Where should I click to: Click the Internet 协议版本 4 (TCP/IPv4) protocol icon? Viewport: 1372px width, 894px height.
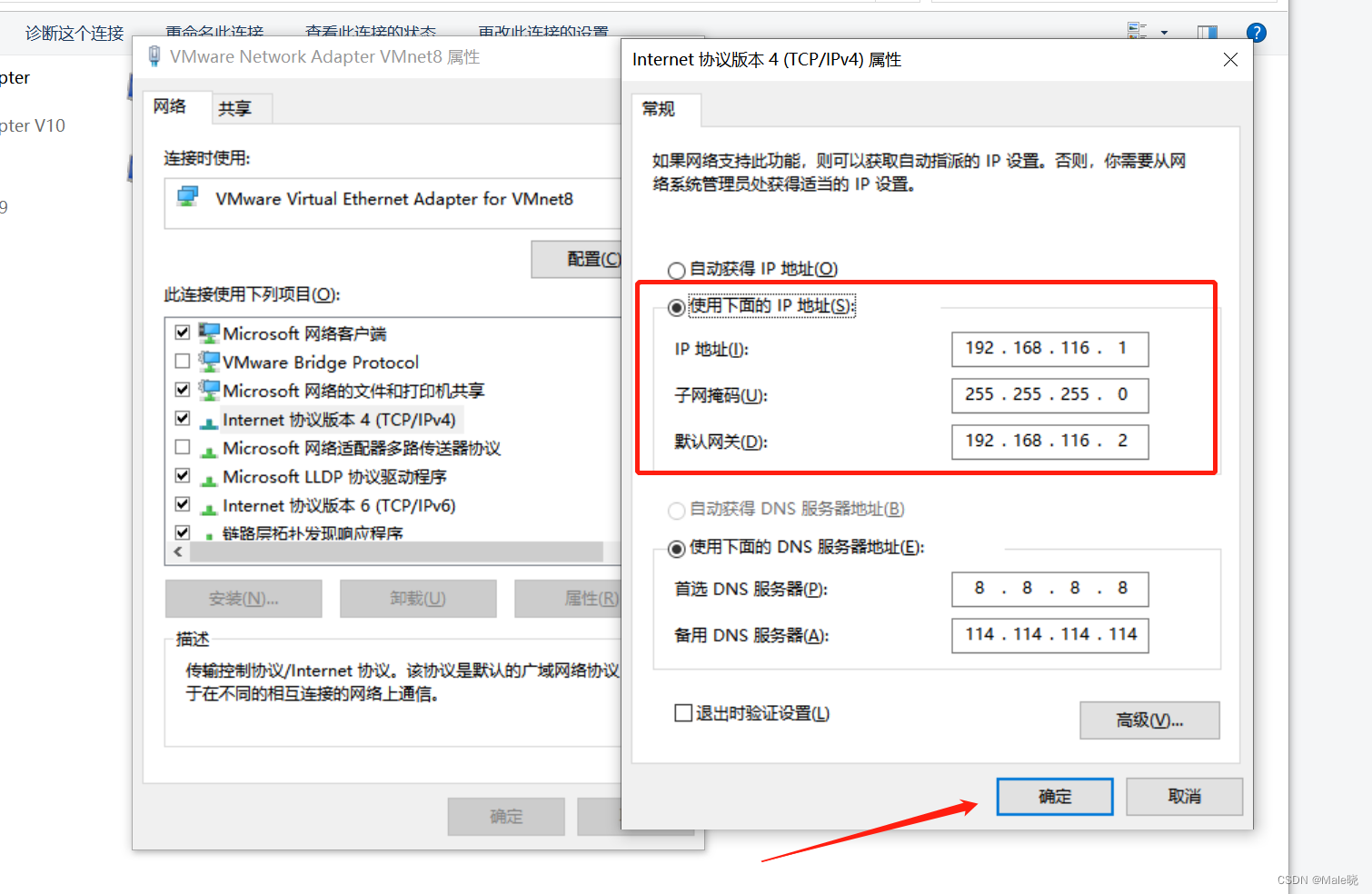coord(209,419)
